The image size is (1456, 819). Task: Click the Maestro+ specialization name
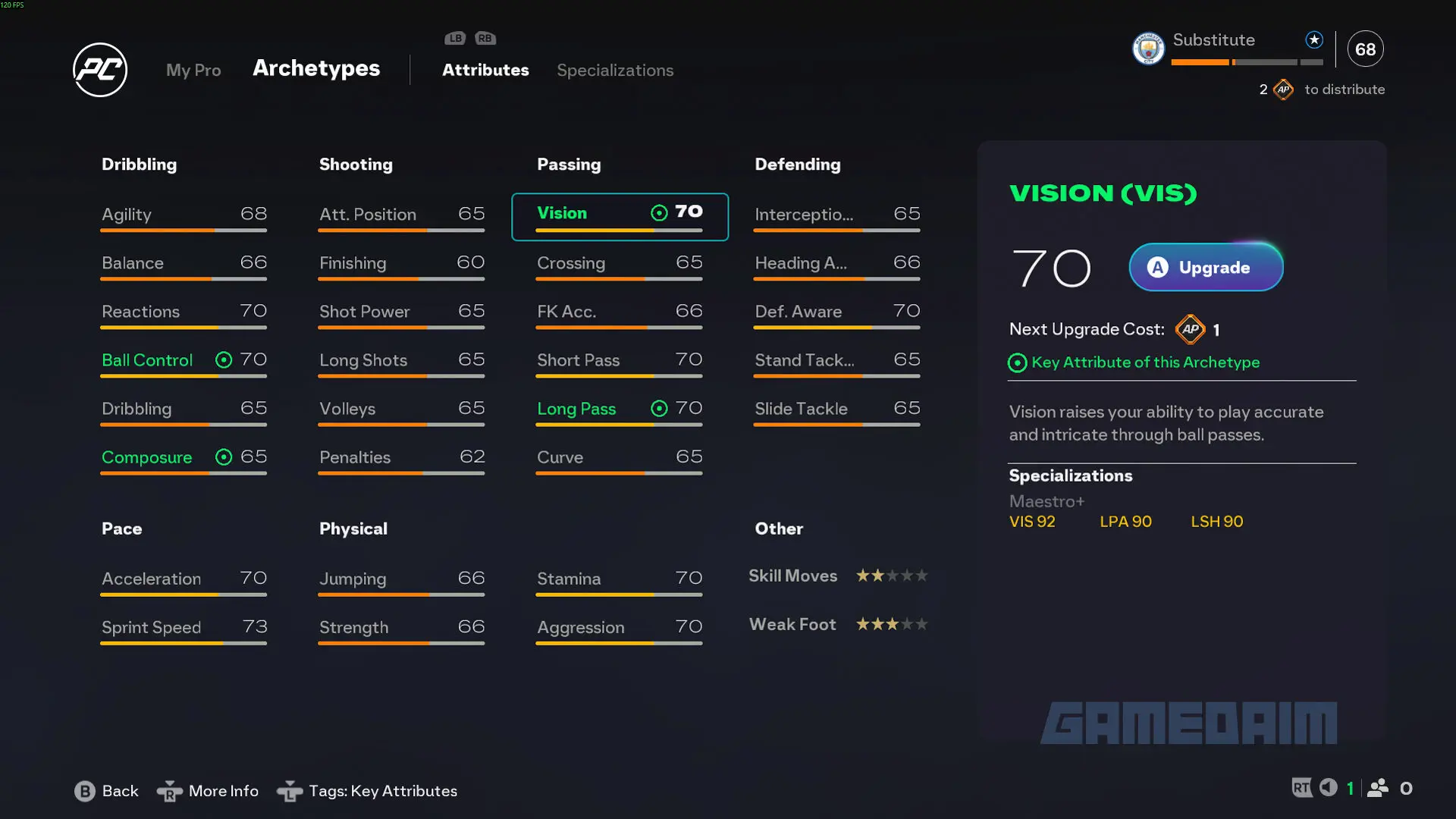(x=1046, y=501)
